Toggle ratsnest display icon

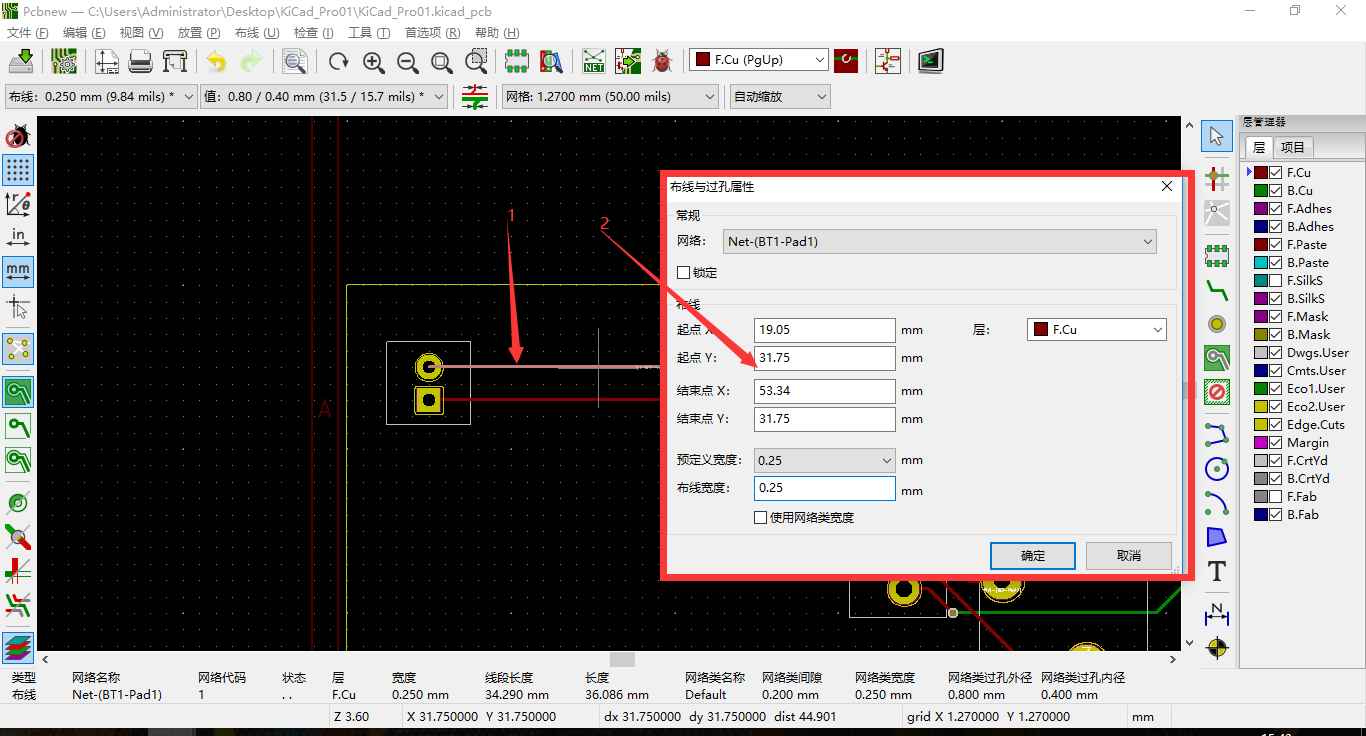[x=18, y=349]
